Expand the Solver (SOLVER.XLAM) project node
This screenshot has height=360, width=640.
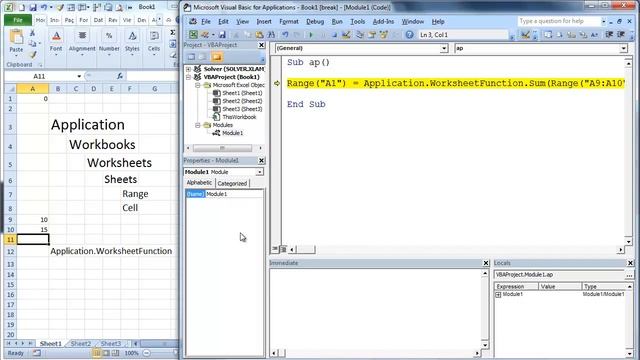[x=189, y=69]
